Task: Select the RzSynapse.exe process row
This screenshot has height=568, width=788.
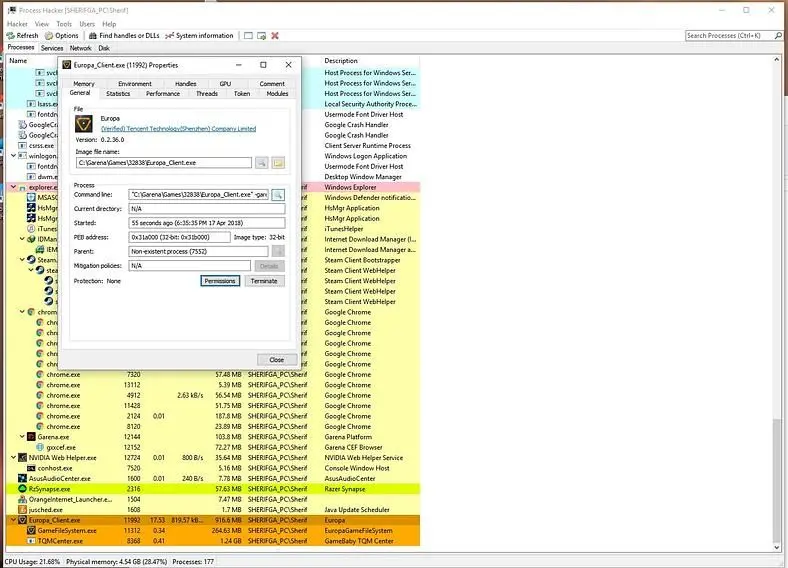Action: point(213,489)
